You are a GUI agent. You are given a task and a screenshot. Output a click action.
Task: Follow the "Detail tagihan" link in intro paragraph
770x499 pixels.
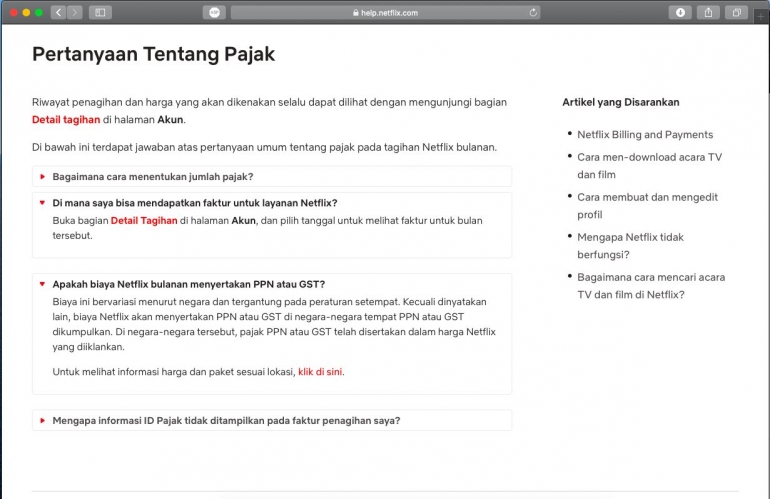(x=65, y=119)
